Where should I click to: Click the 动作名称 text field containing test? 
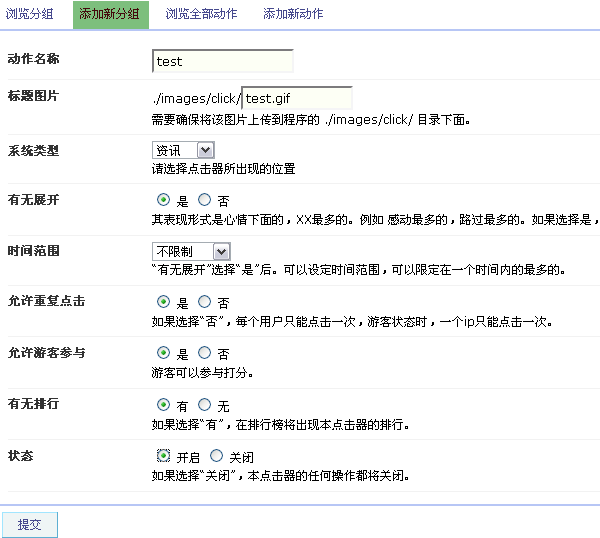click(222, 61)
